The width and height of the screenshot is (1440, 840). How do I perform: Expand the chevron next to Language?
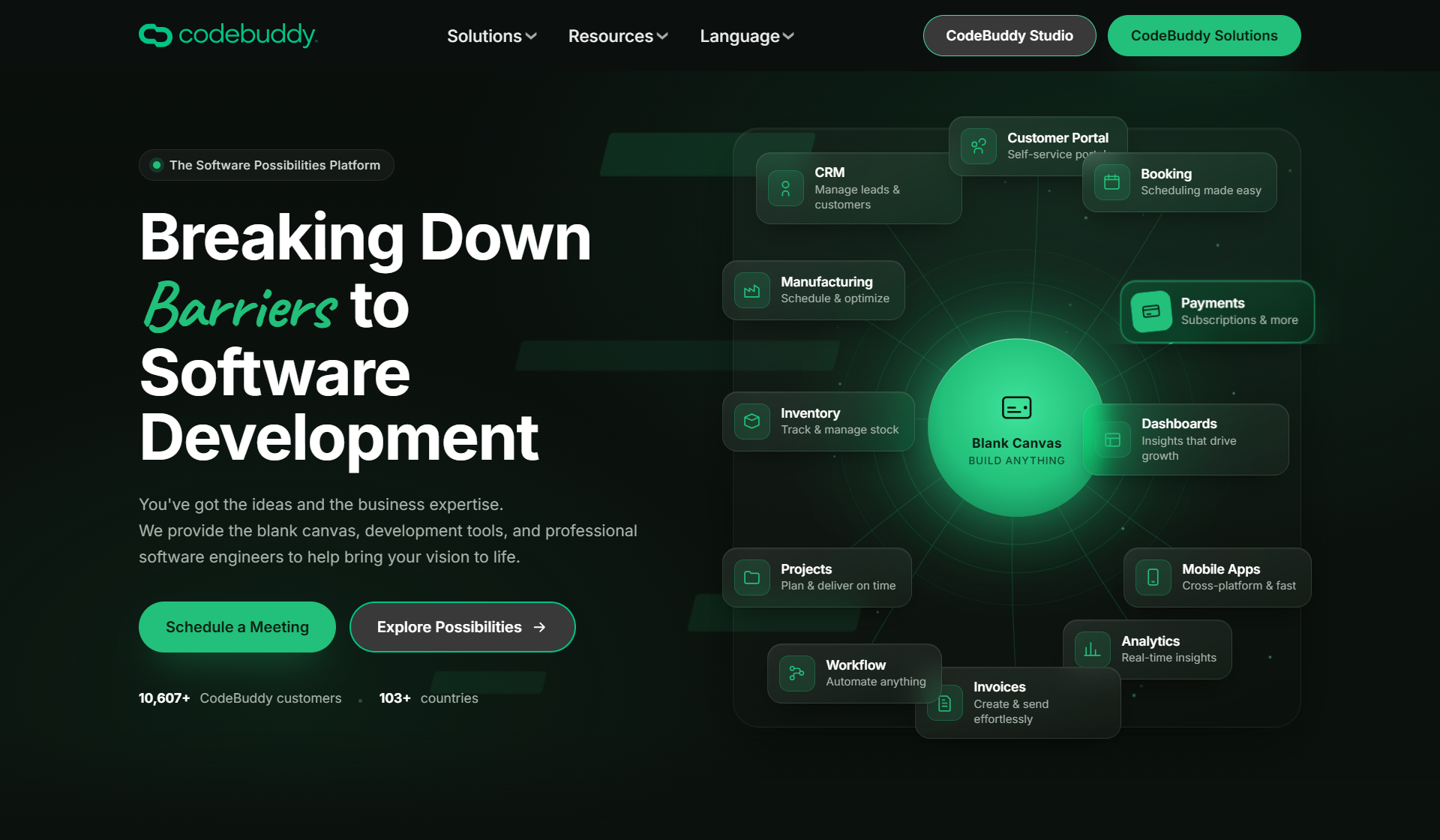(x=788, y=36)
